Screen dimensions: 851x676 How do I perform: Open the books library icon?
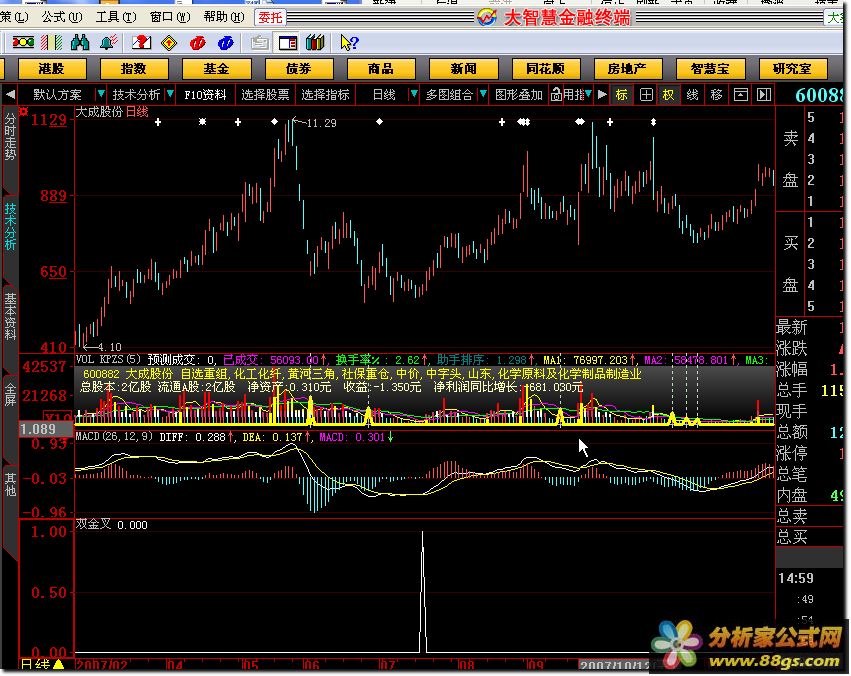(x=315, y=42)
